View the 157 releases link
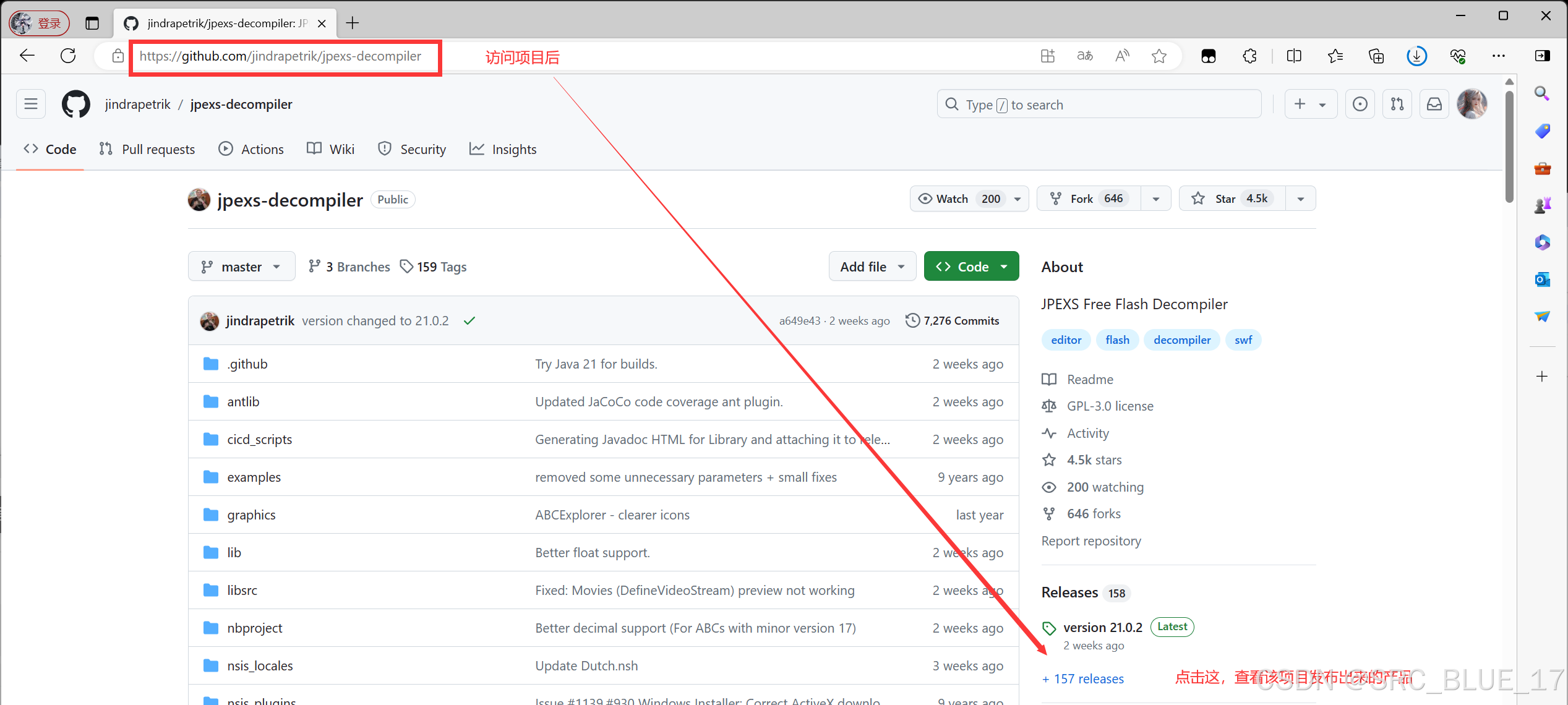 tap(1083, 678)
